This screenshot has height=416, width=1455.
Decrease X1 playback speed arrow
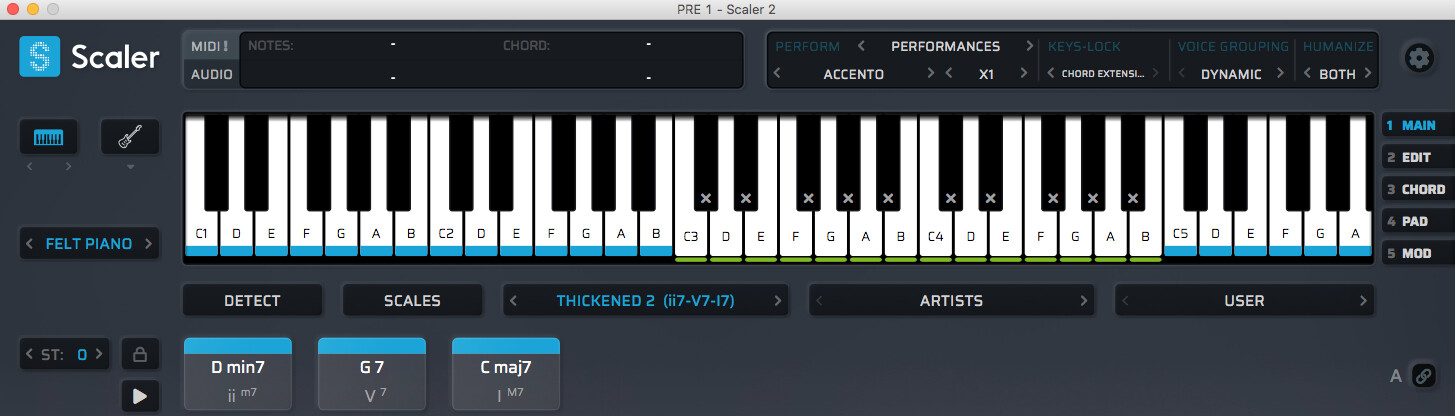pos(950,74)
